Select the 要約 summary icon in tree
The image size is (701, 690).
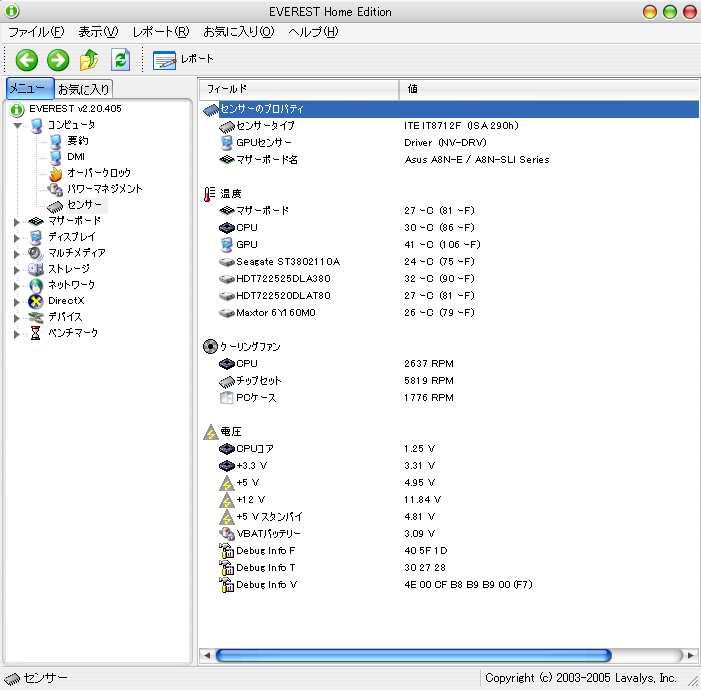[x=55, y=141]
